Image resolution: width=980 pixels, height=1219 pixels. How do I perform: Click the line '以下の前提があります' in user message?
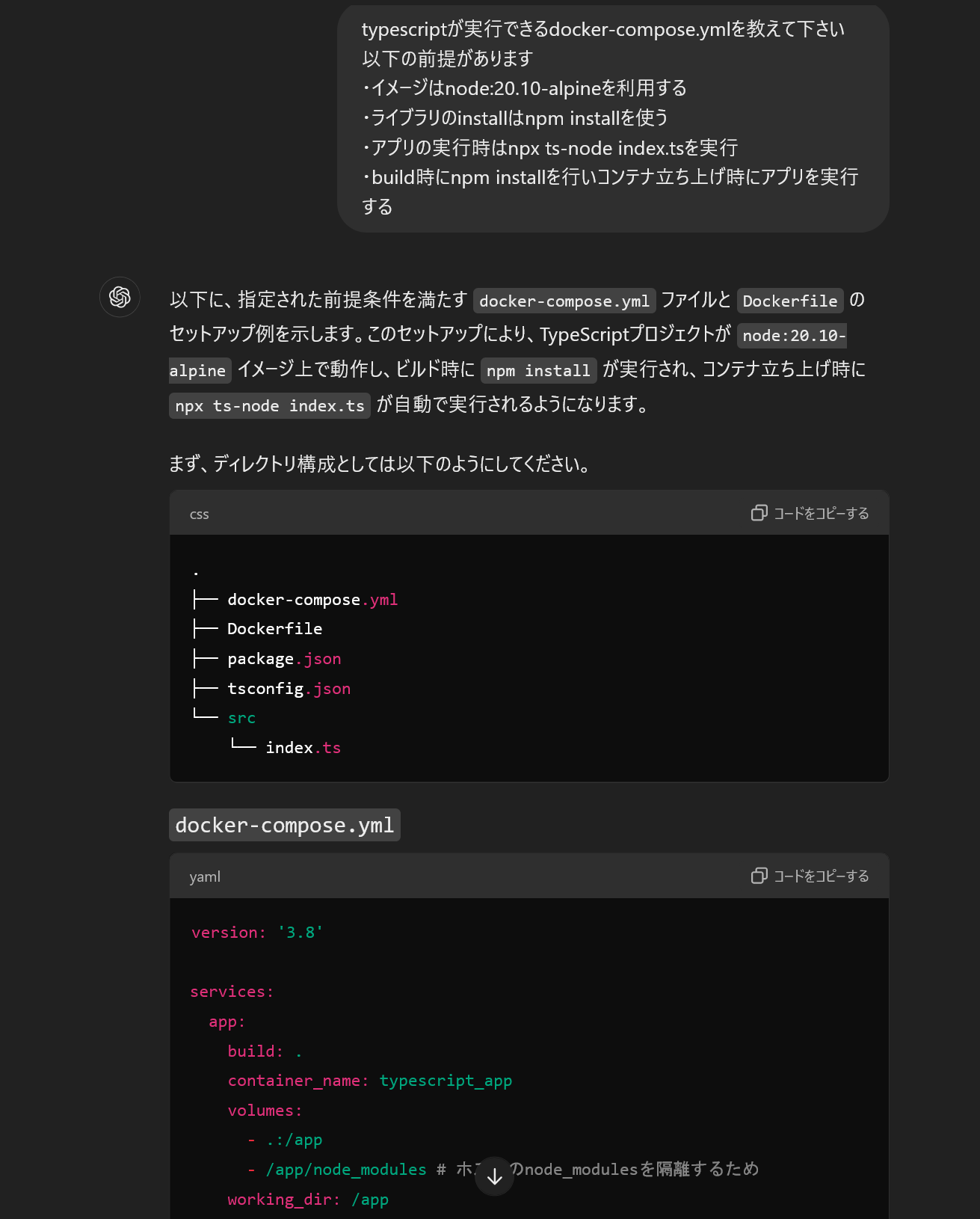point(448,58)
